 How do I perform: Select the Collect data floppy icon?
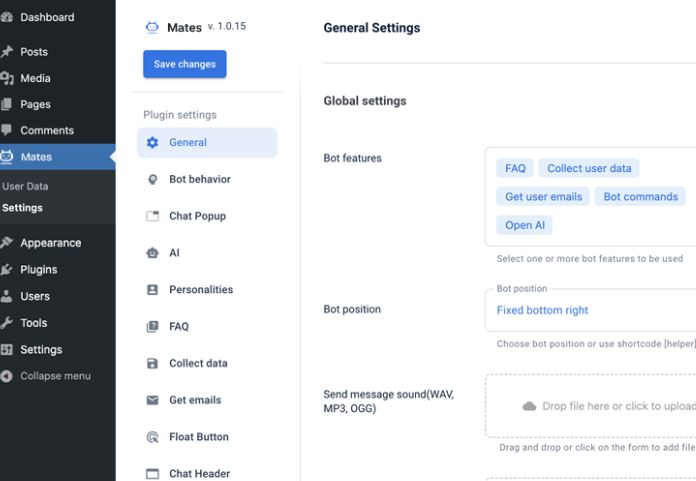coord(152,363)
